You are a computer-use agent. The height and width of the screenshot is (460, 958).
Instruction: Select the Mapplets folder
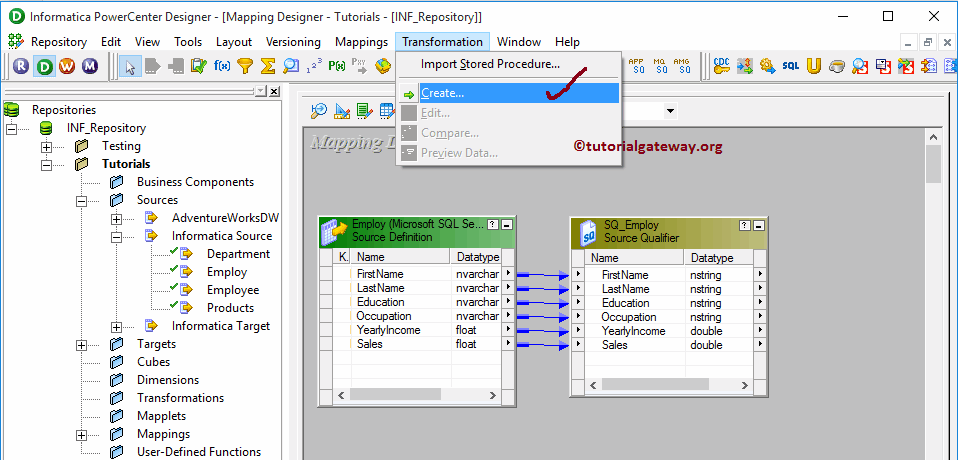point(161,416)
